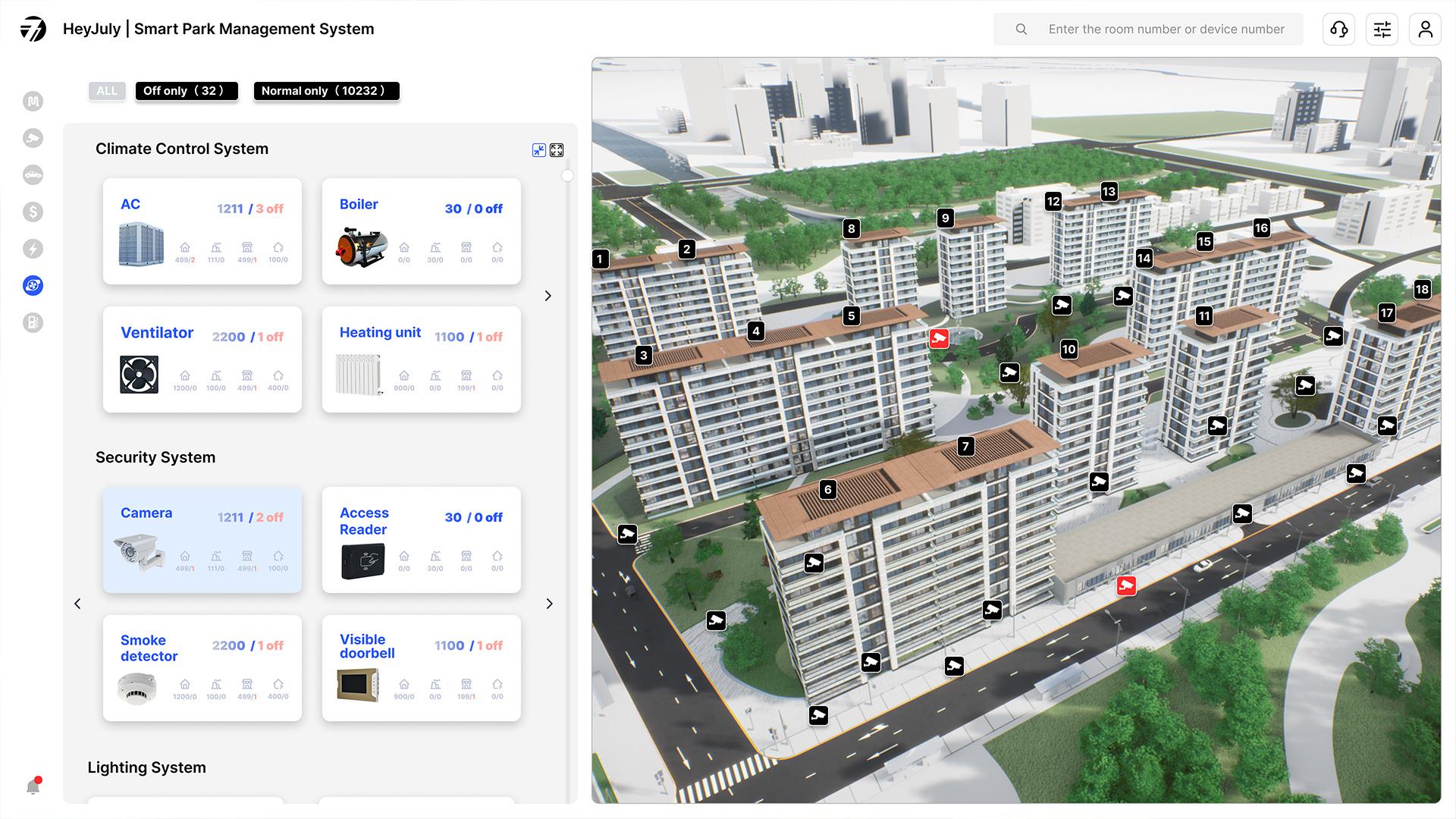Open the headset support icon
The width and height of the screenshot is (1456, 819).
pos(1338,30)
